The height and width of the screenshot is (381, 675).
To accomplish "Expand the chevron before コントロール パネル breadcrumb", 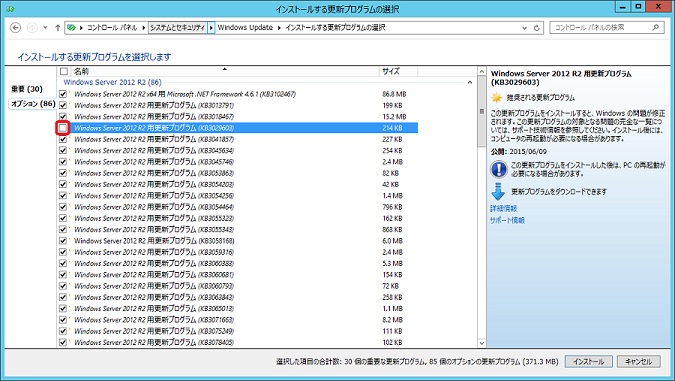I will pyautogui.click(x=81, y=28).
